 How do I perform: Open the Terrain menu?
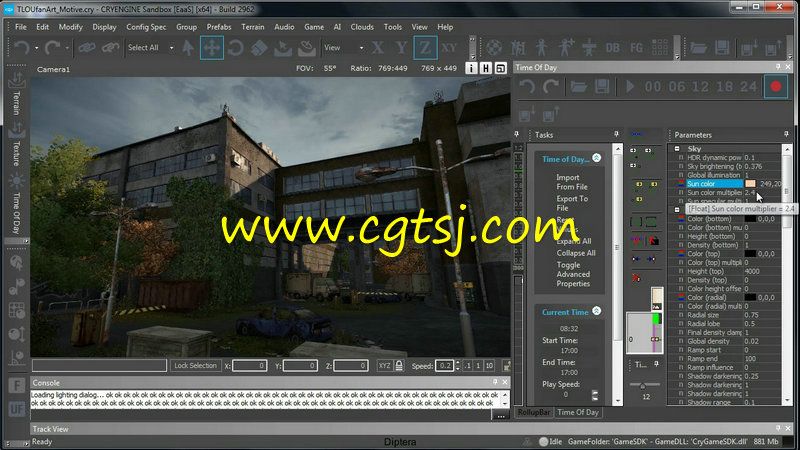tap(253, 27)
